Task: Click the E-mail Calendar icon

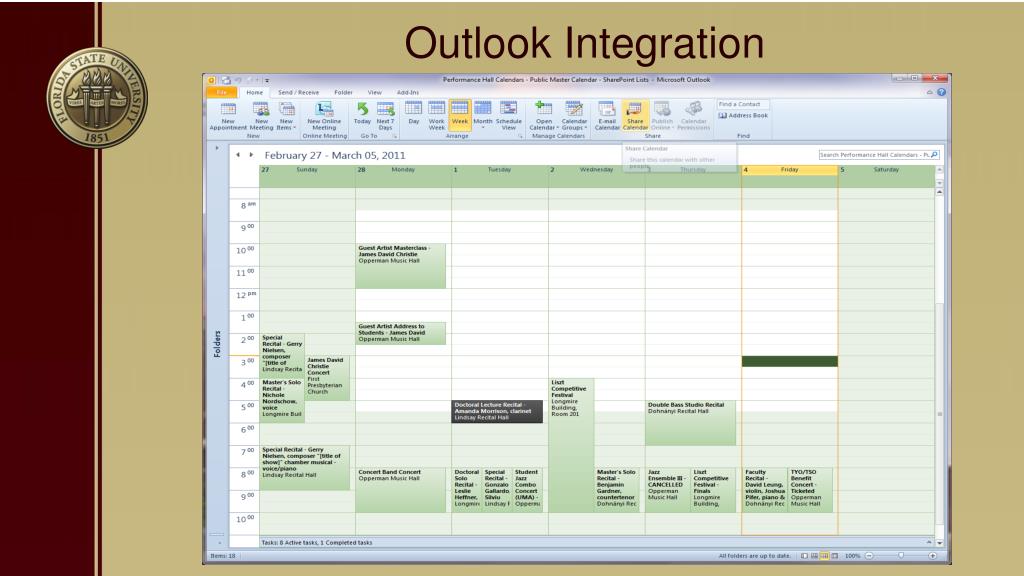Action: (607, 116)
